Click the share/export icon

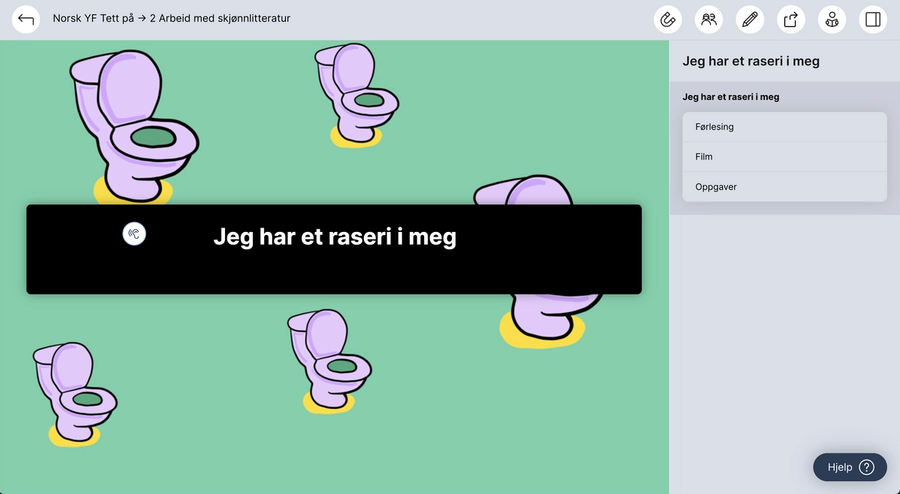pos(791,20)
